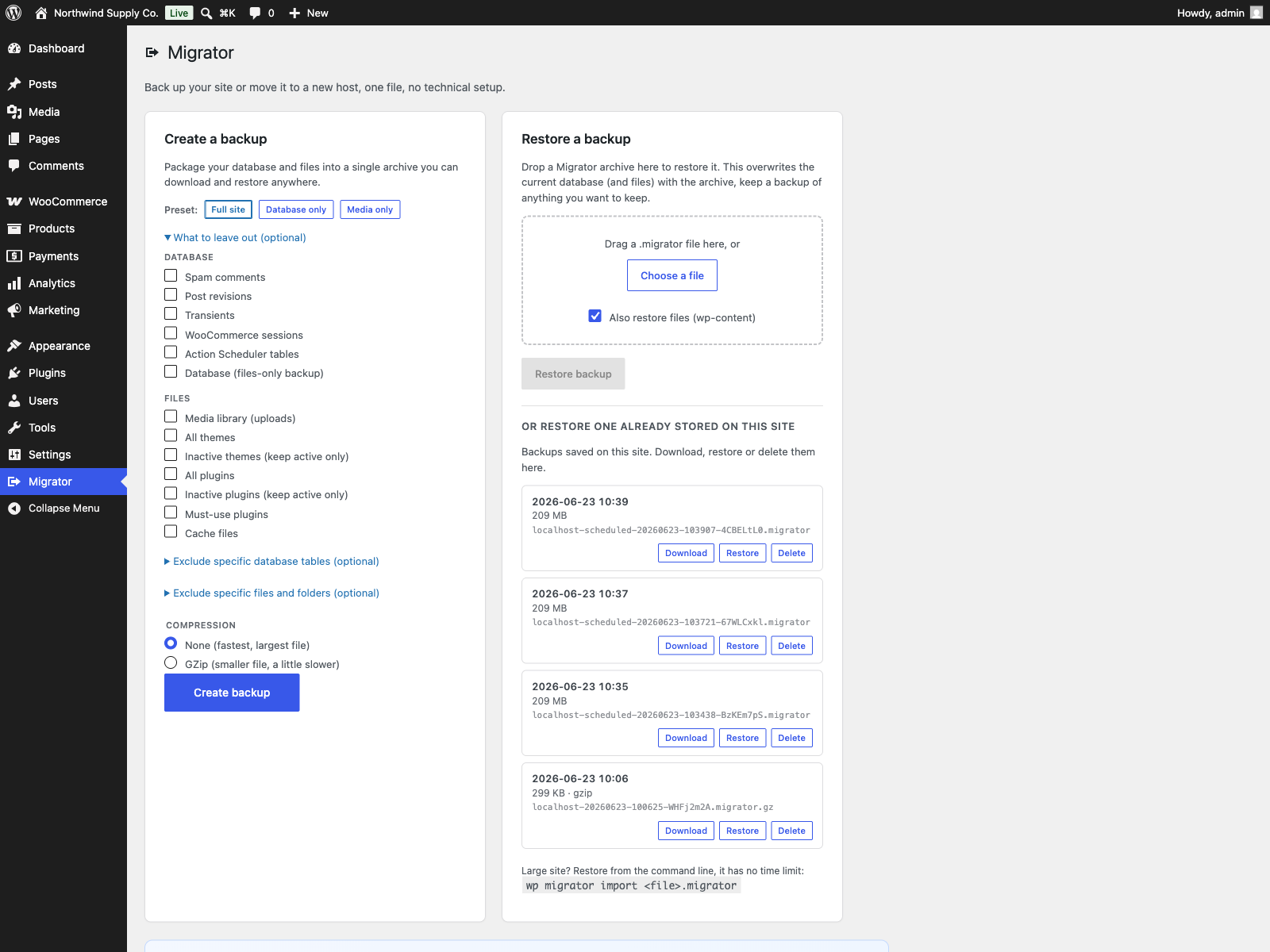
Task: Click the Analytics bar chart icon
Action: (x=14, y=283)
